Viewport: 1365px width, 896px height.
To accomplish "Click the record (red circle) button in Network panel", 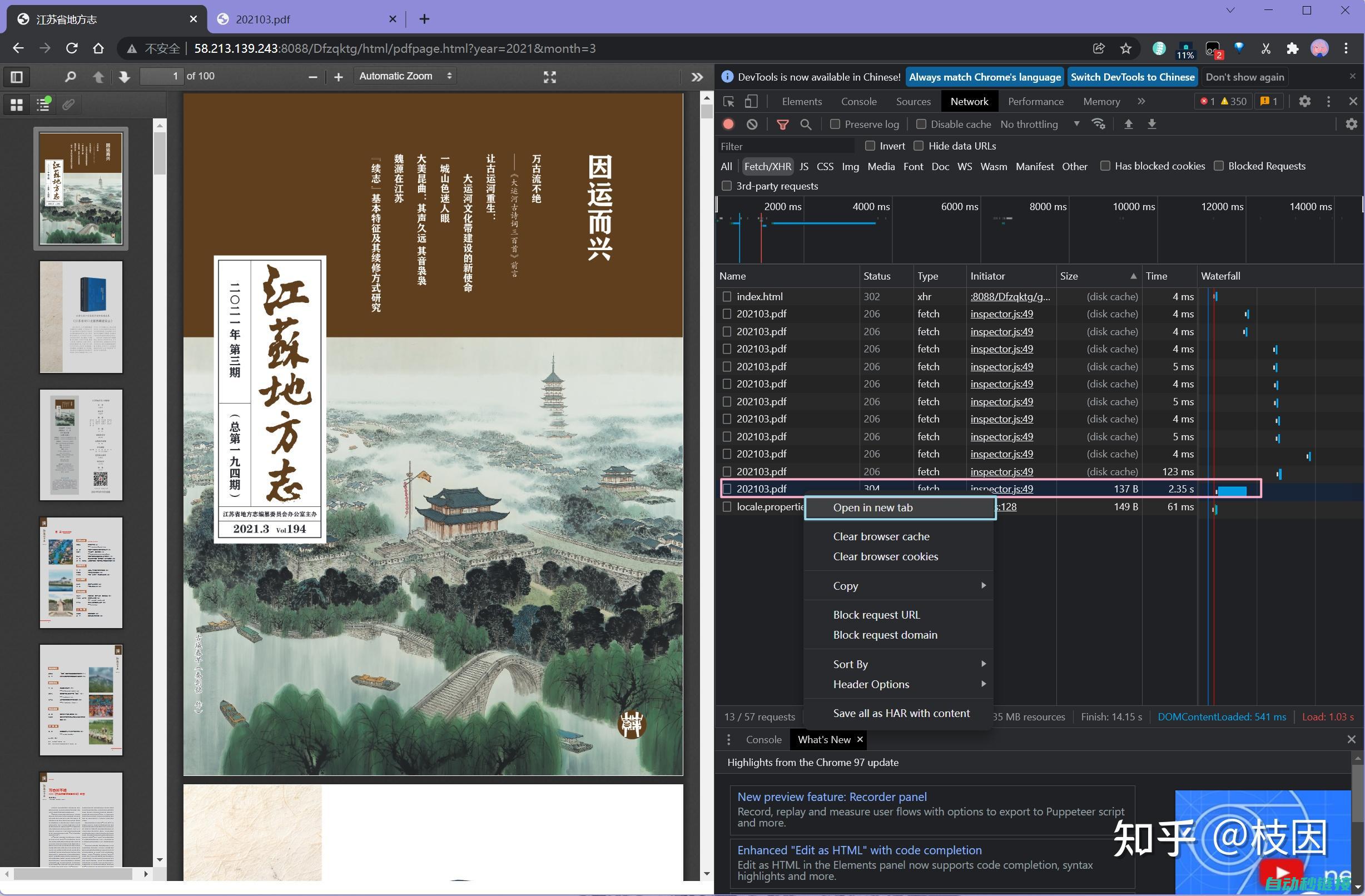I will [x=727, y=123].
